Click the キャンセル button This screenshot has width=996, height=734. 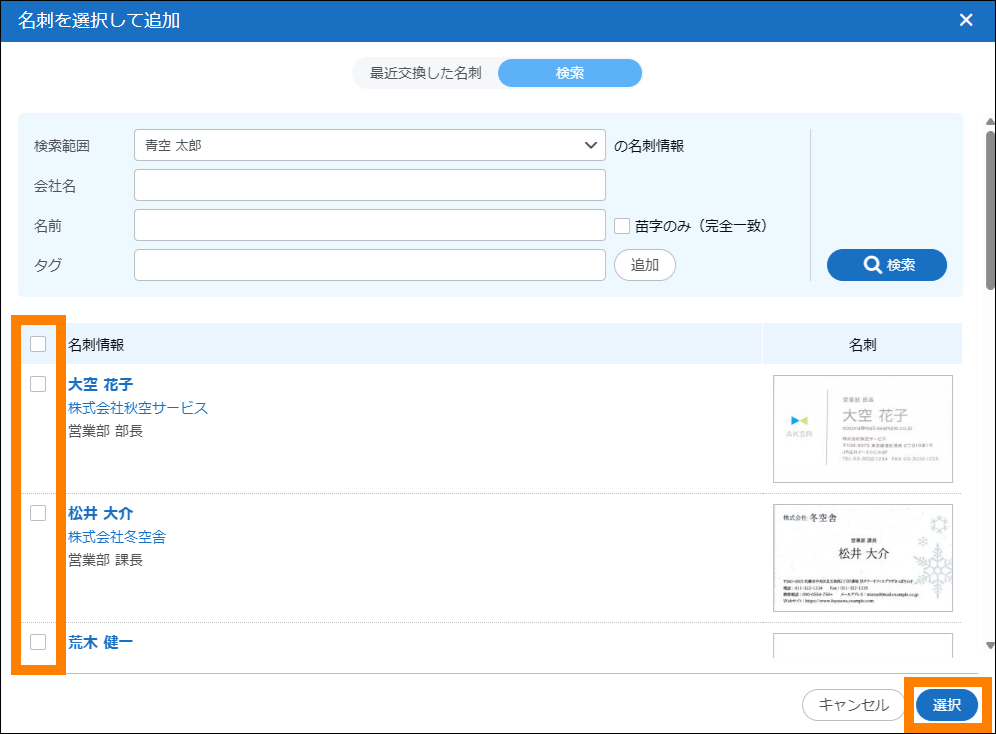(x=853, y=705)
